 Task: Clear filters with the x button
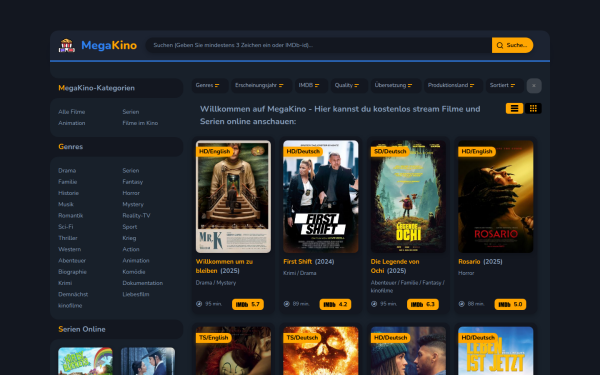[x=534, y=86]
